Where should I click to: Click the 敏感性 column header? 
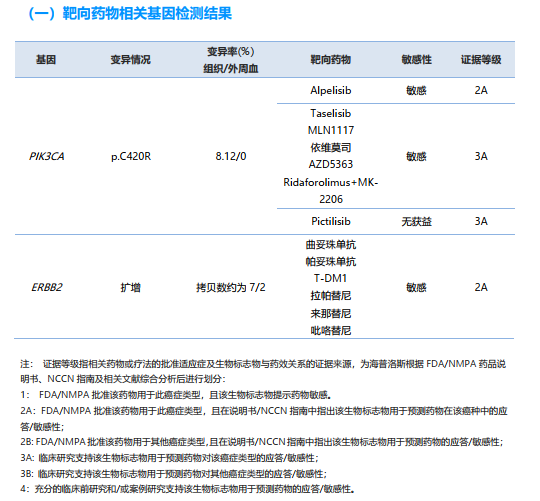(x=416, y=60)
